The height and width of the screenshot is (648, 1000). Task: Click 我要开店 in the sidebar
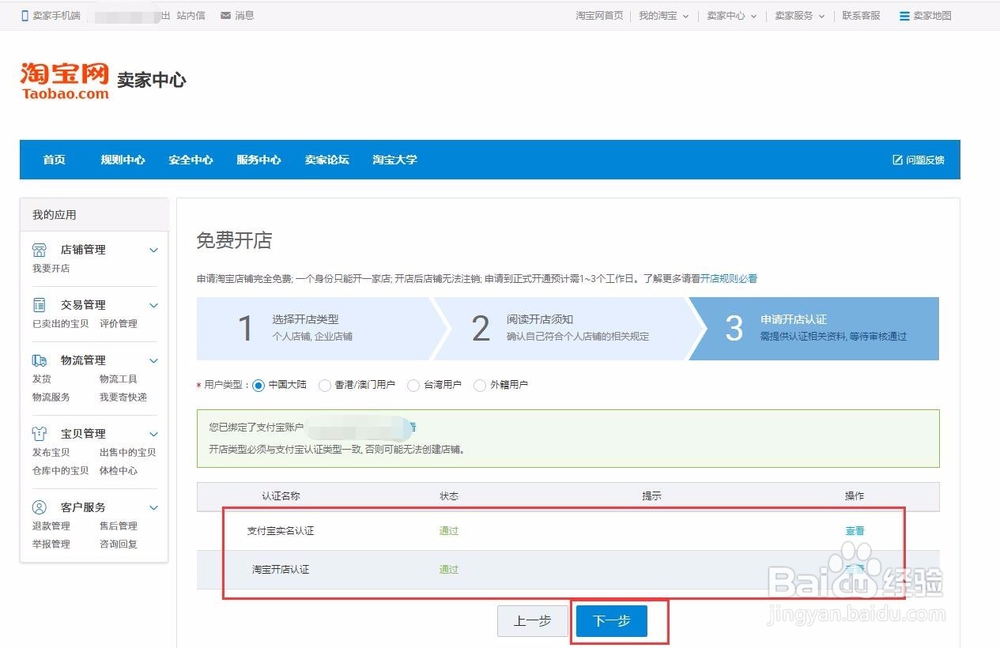pyautogui.click(x=51, y=269)
